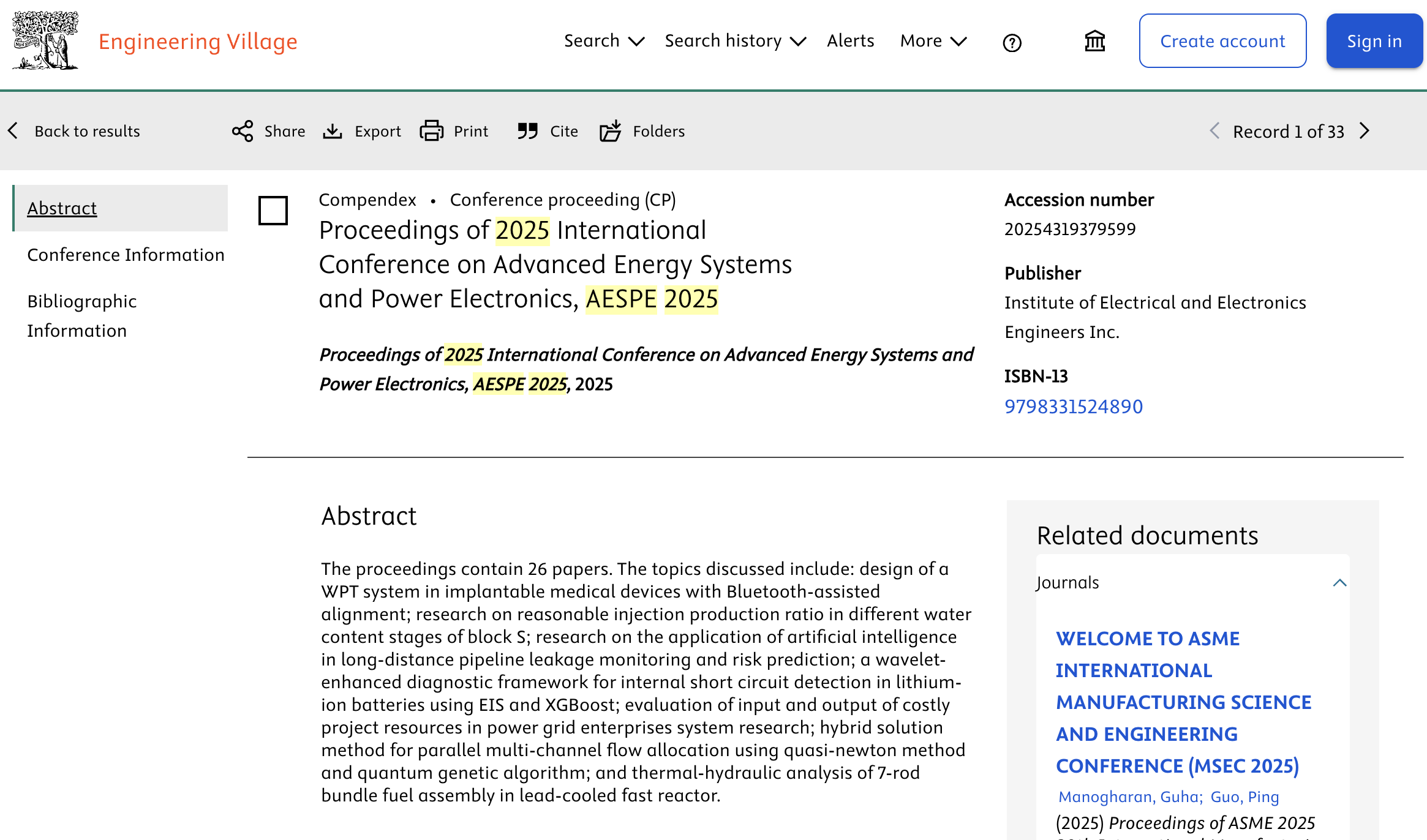
Task: Open the Alerts menu item
Action: click(x=850, y=41)
